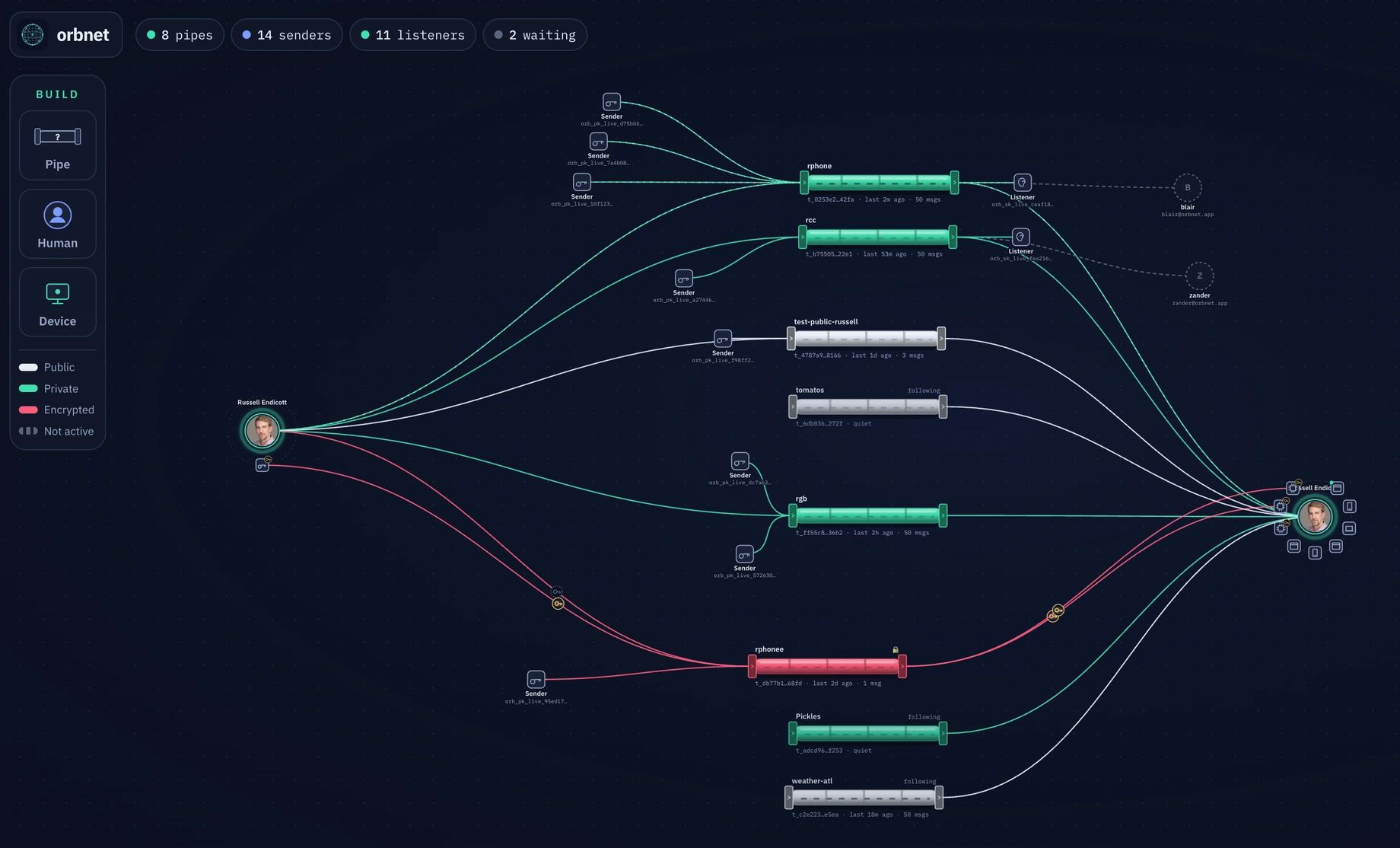Select the Human build tool
The width and height of the screenshot is (1400, 848).
[x=58, y=225]
